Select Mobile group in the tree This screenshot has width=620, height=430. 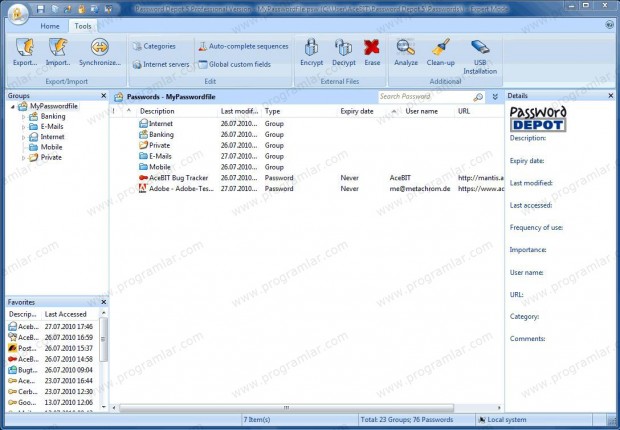pos(51,147)
